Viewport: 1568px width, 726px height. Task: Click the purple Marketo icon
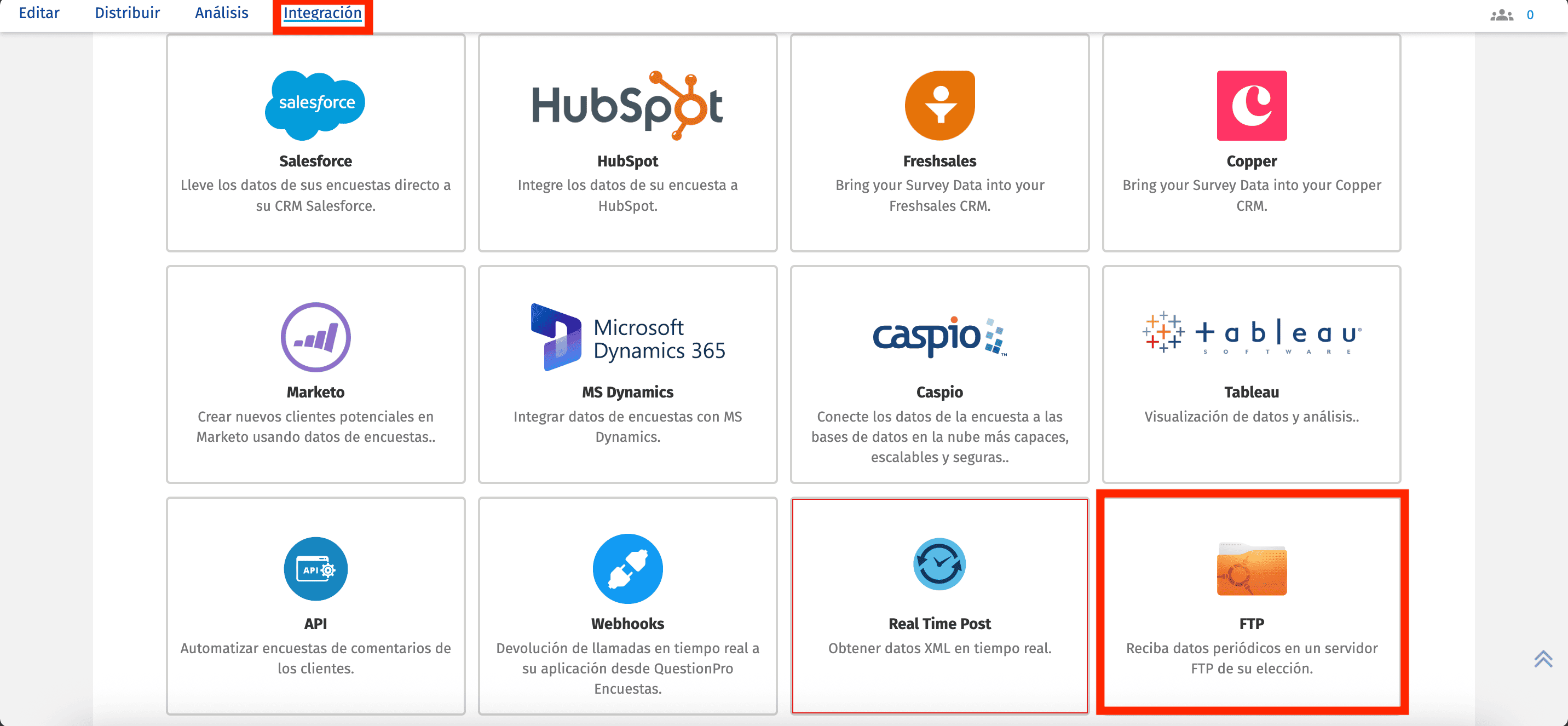coord(315,337)
